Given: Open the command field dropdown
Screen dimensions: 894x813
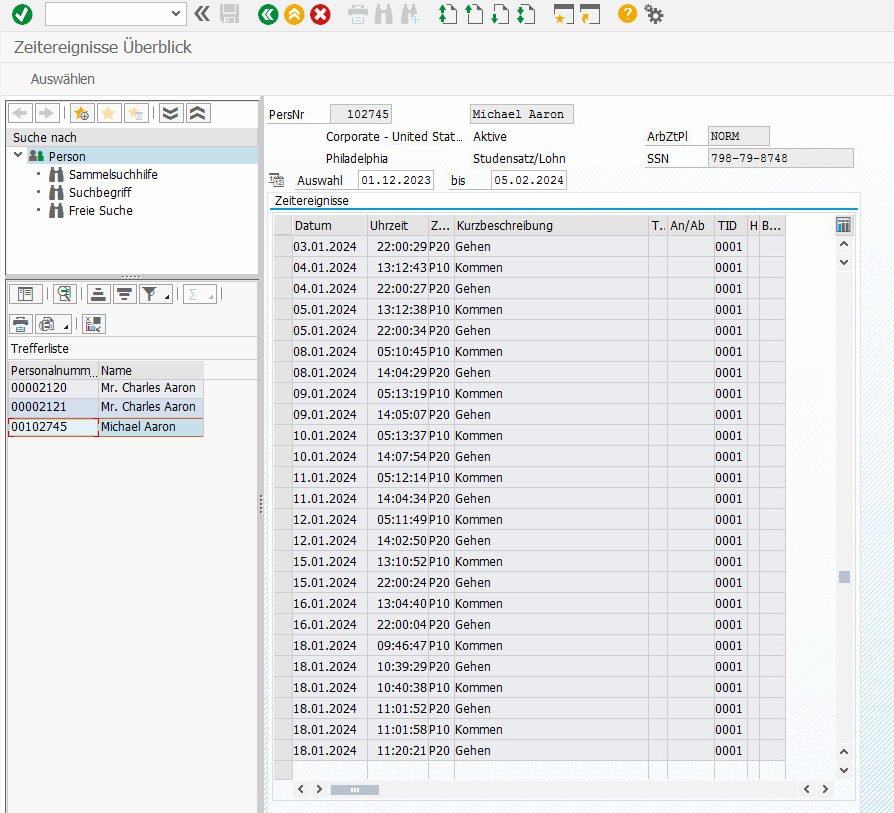Looking at the screenshot, I should pyautogui.click(x=177, y=14).
